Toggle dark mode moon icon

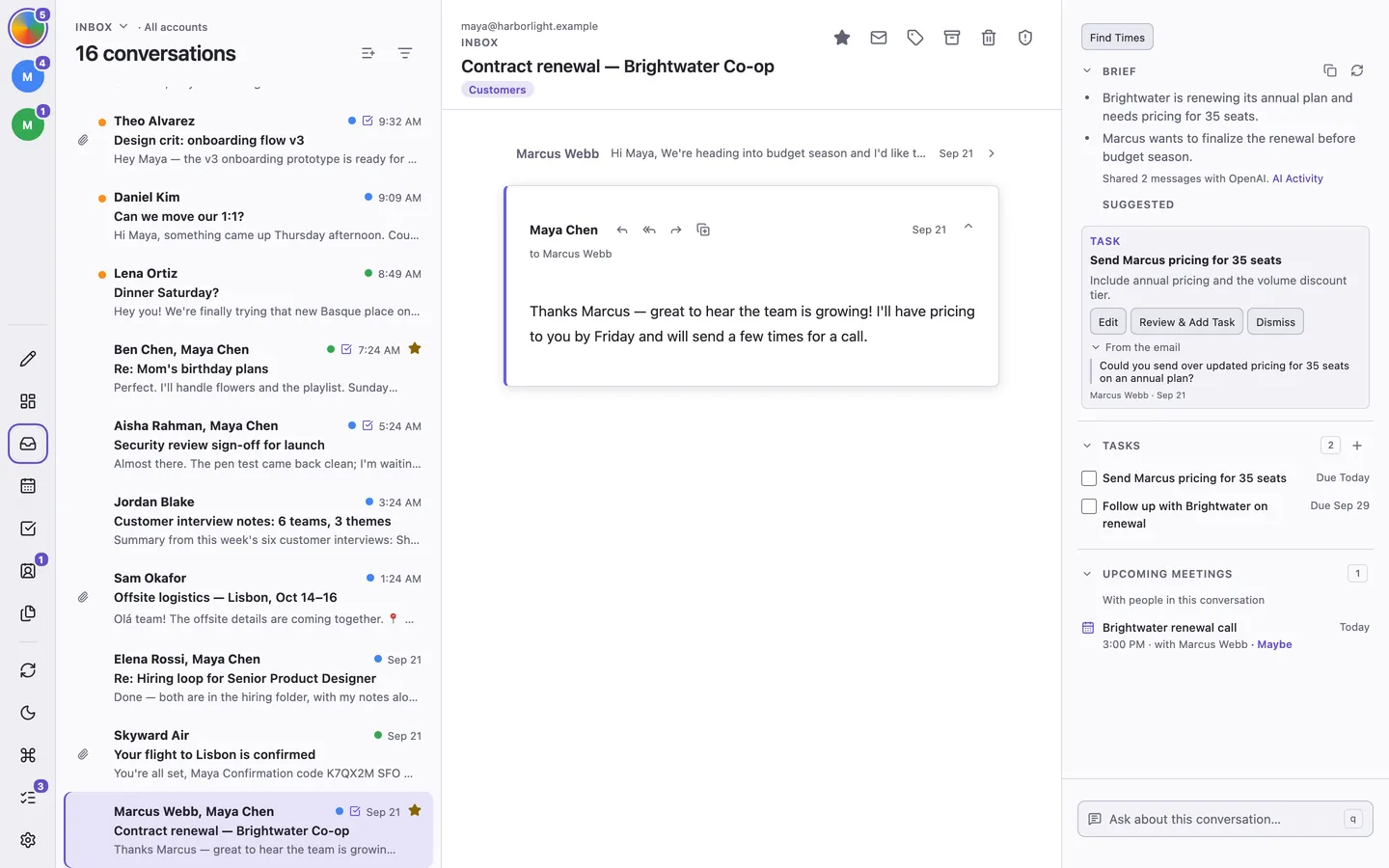[x=28, y=713]
